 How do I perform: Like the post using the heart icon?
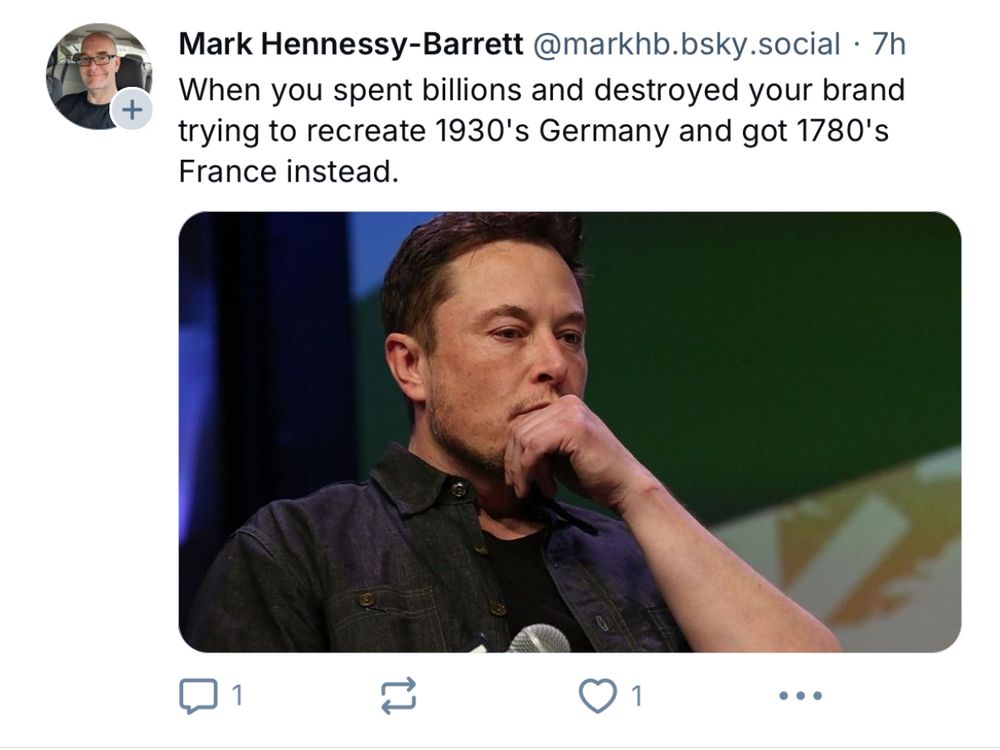point(598,693)
